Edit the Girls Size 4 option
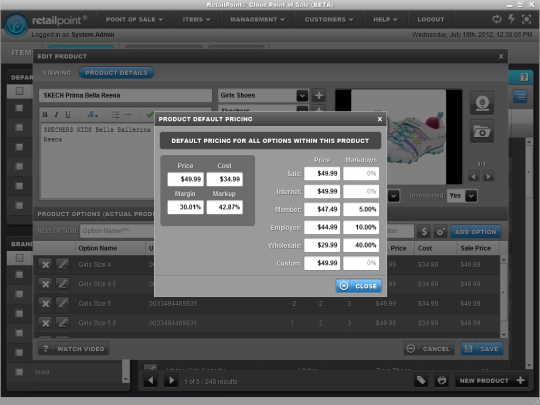 62,265
